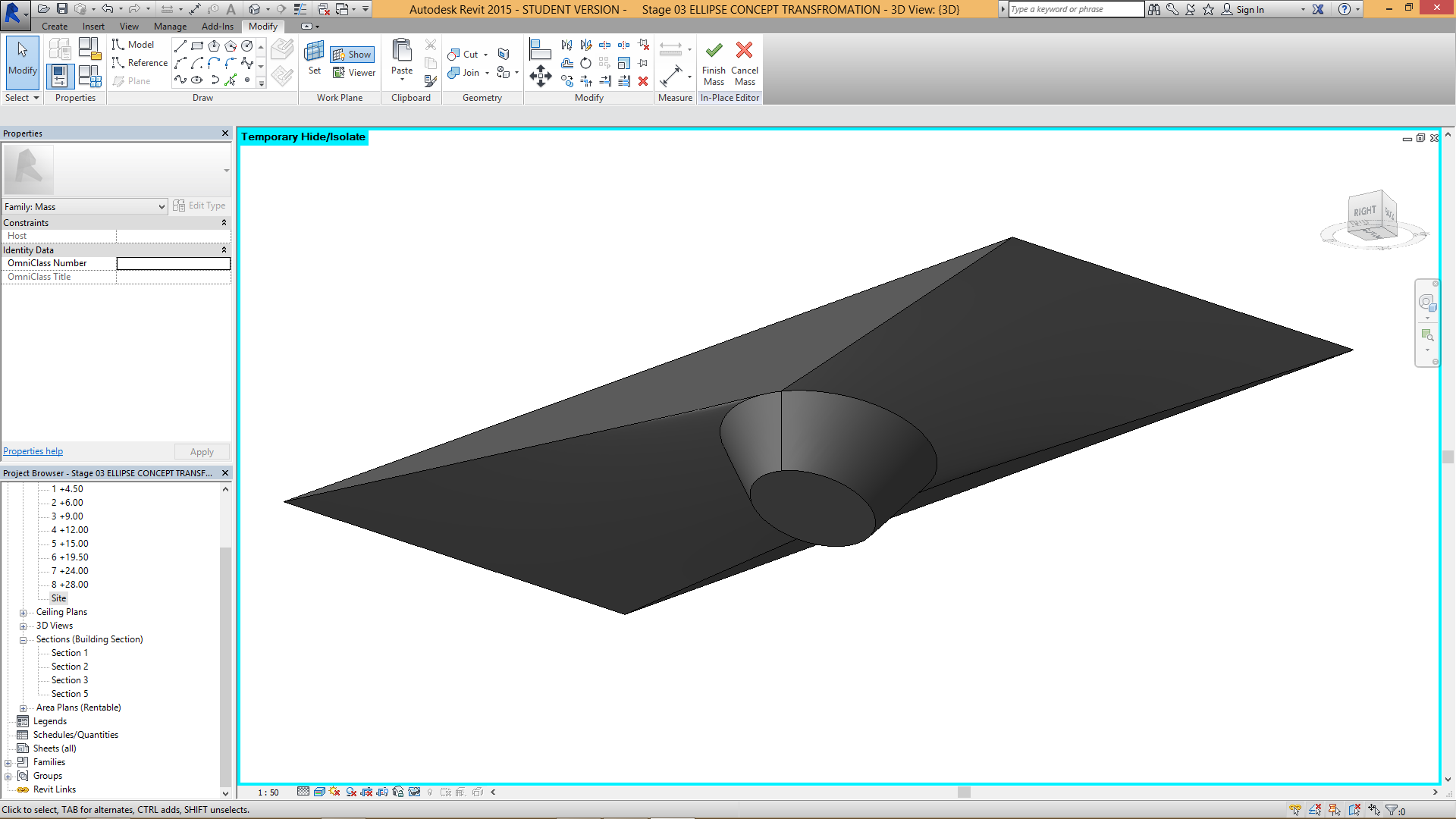
Task: Click the Cut geometry button
Action: pyautogui.click(x=464, y=55)
